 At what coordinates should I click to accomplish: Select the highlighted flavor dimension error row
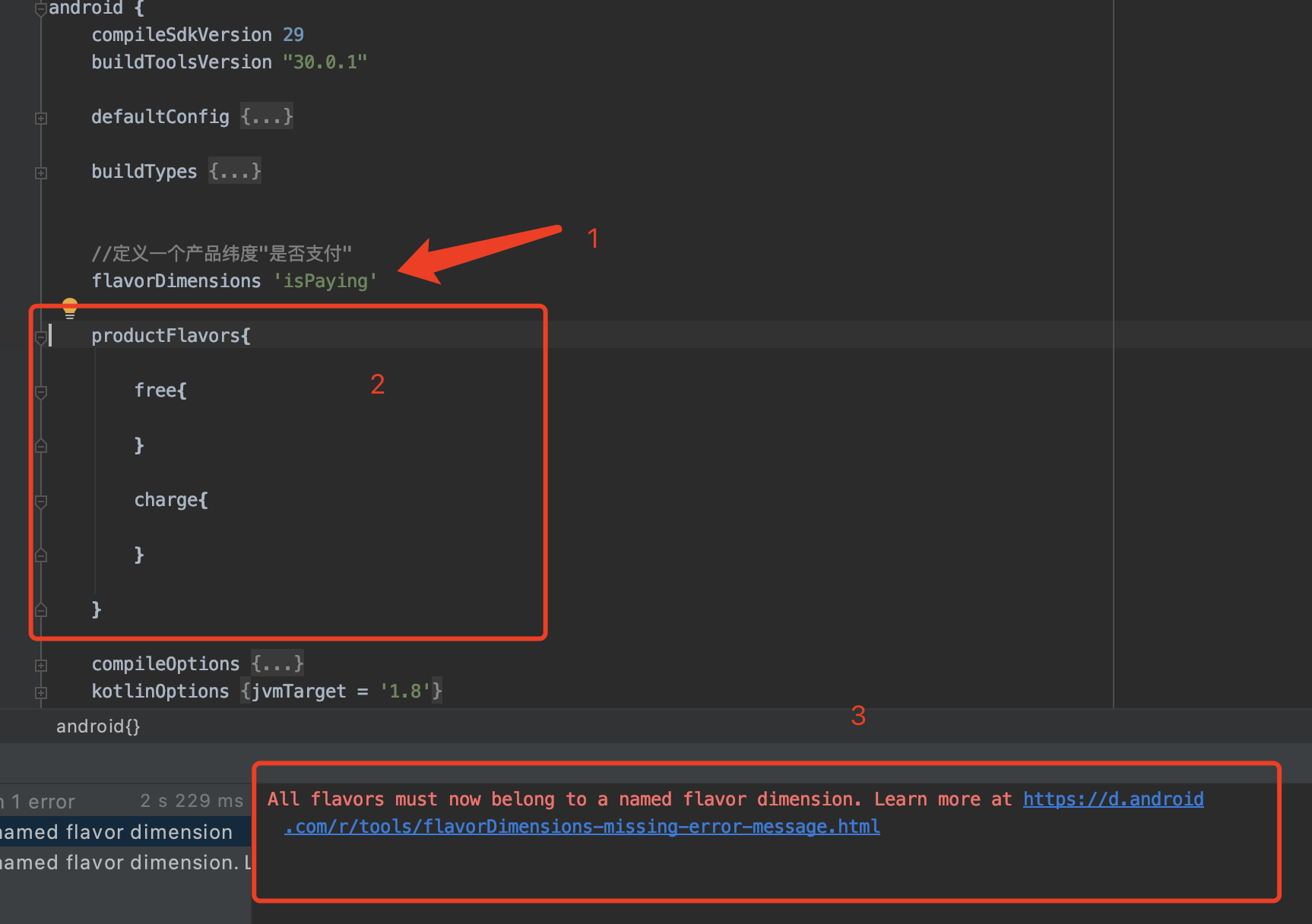point(122,832)
